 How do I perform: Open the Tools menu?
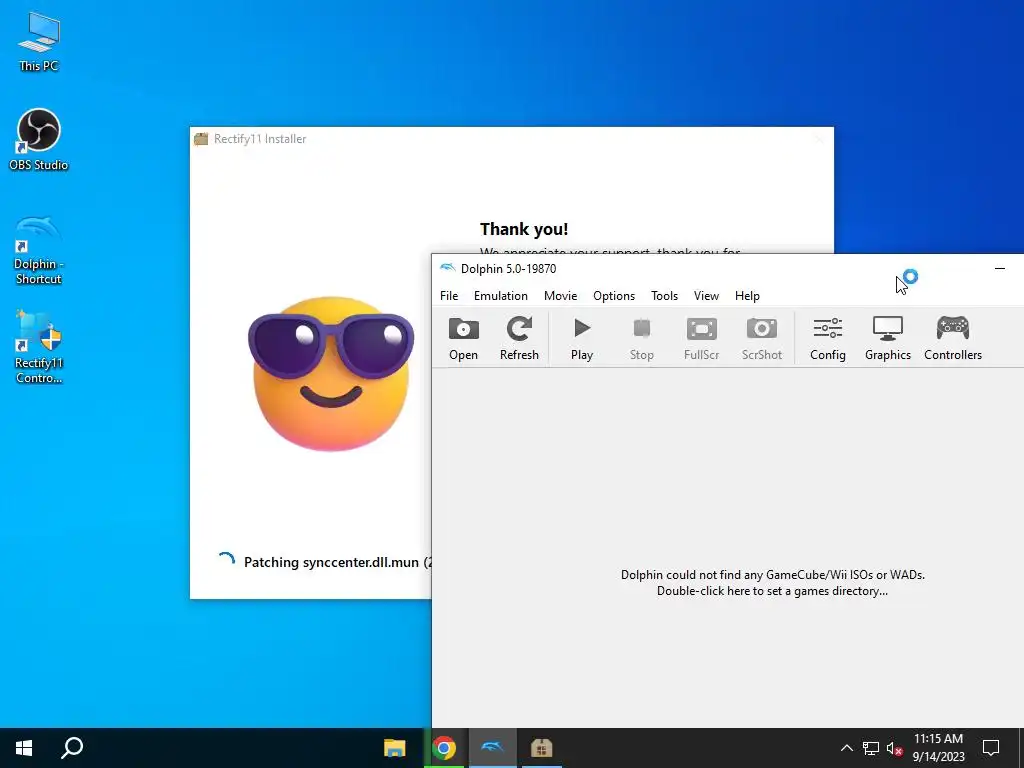point(664,296)
